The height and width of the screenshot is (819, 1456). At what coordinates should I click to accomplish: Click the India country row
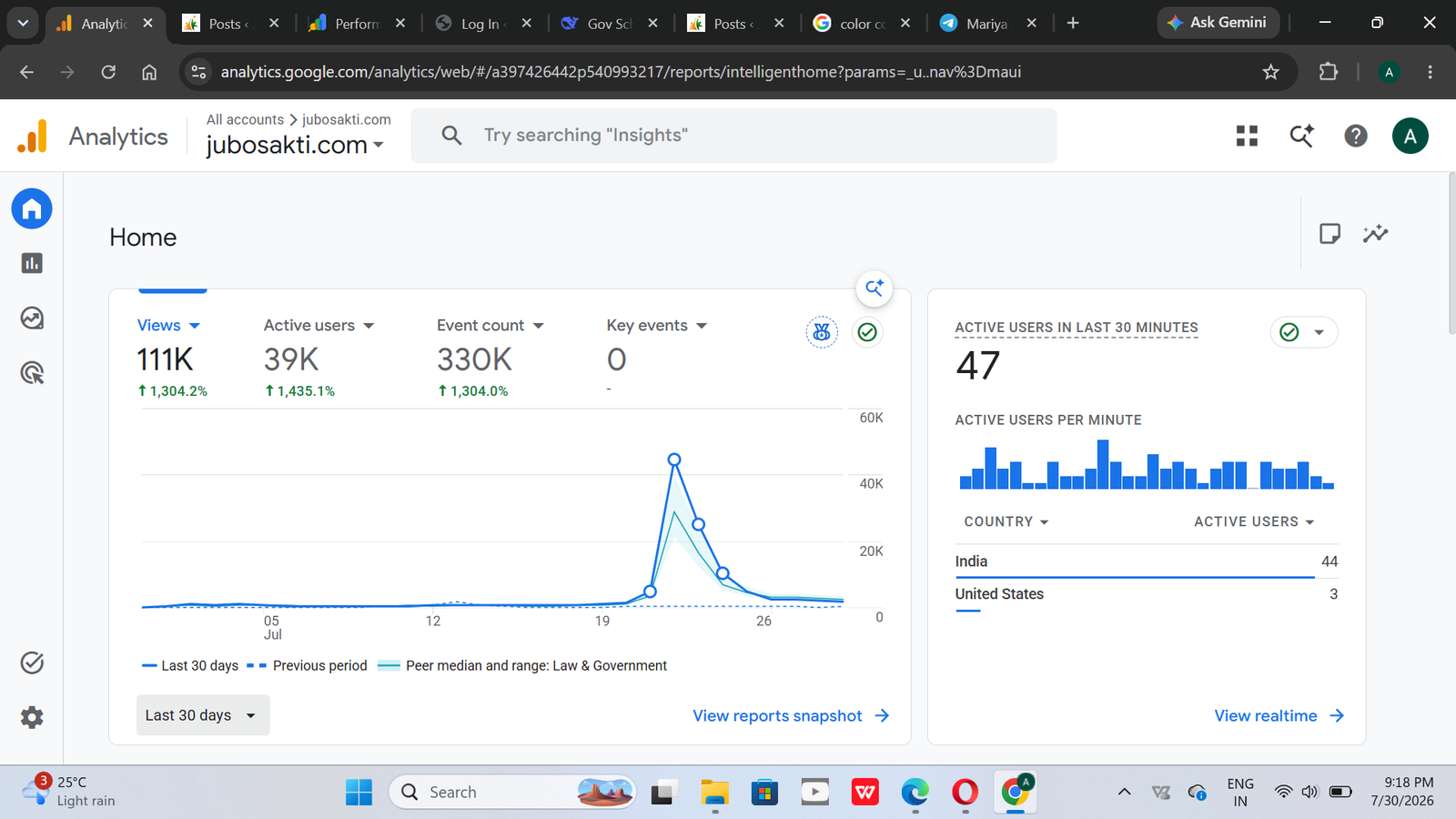[x=1147, y=561]
